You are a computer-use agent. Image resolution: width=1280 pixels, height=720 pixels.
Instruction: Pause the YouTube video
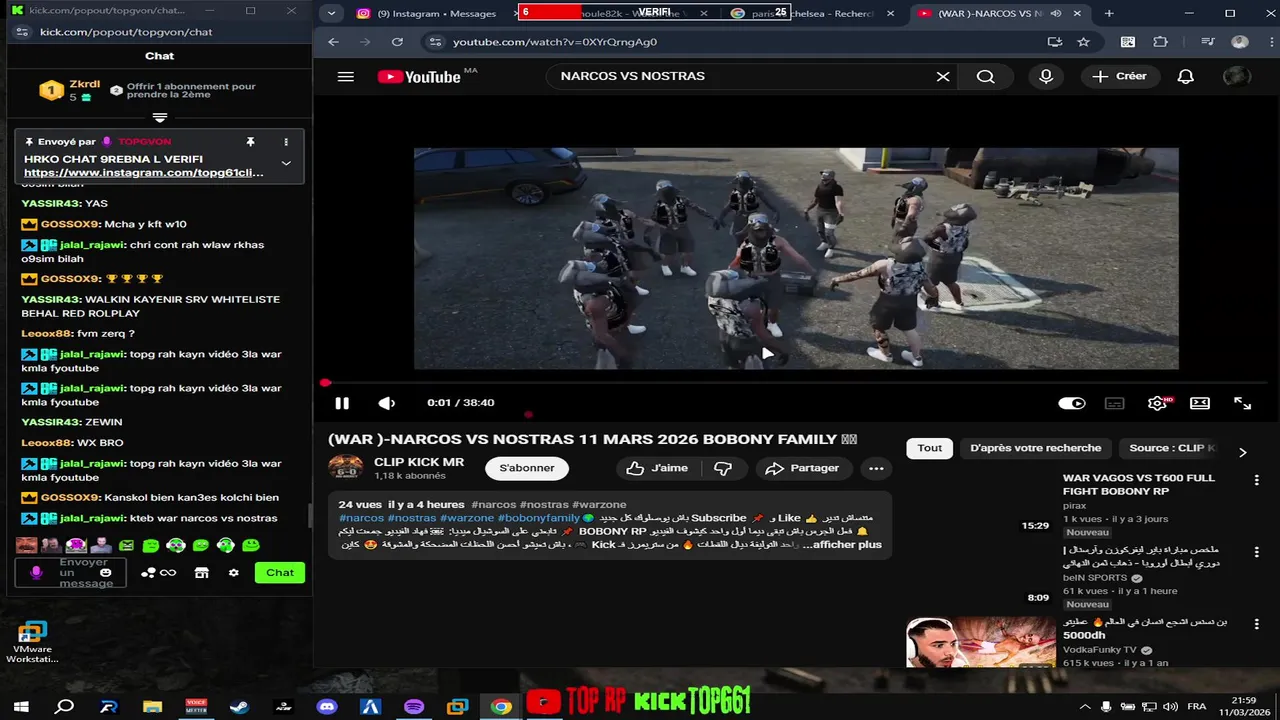[342, 403]
